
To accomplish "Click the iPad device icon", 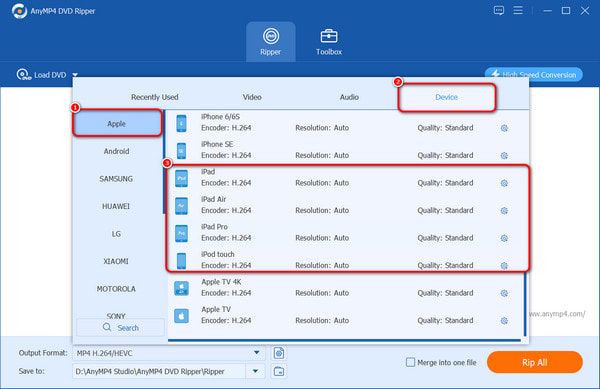I will pyautogui.click(x=181, y=179).
